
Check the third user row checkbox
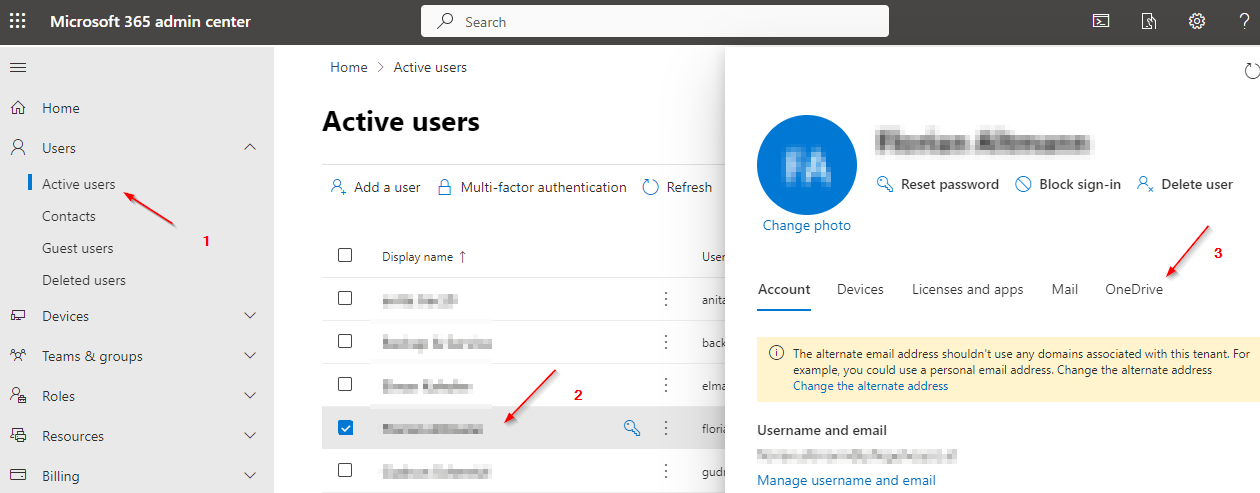click(345, 384)
